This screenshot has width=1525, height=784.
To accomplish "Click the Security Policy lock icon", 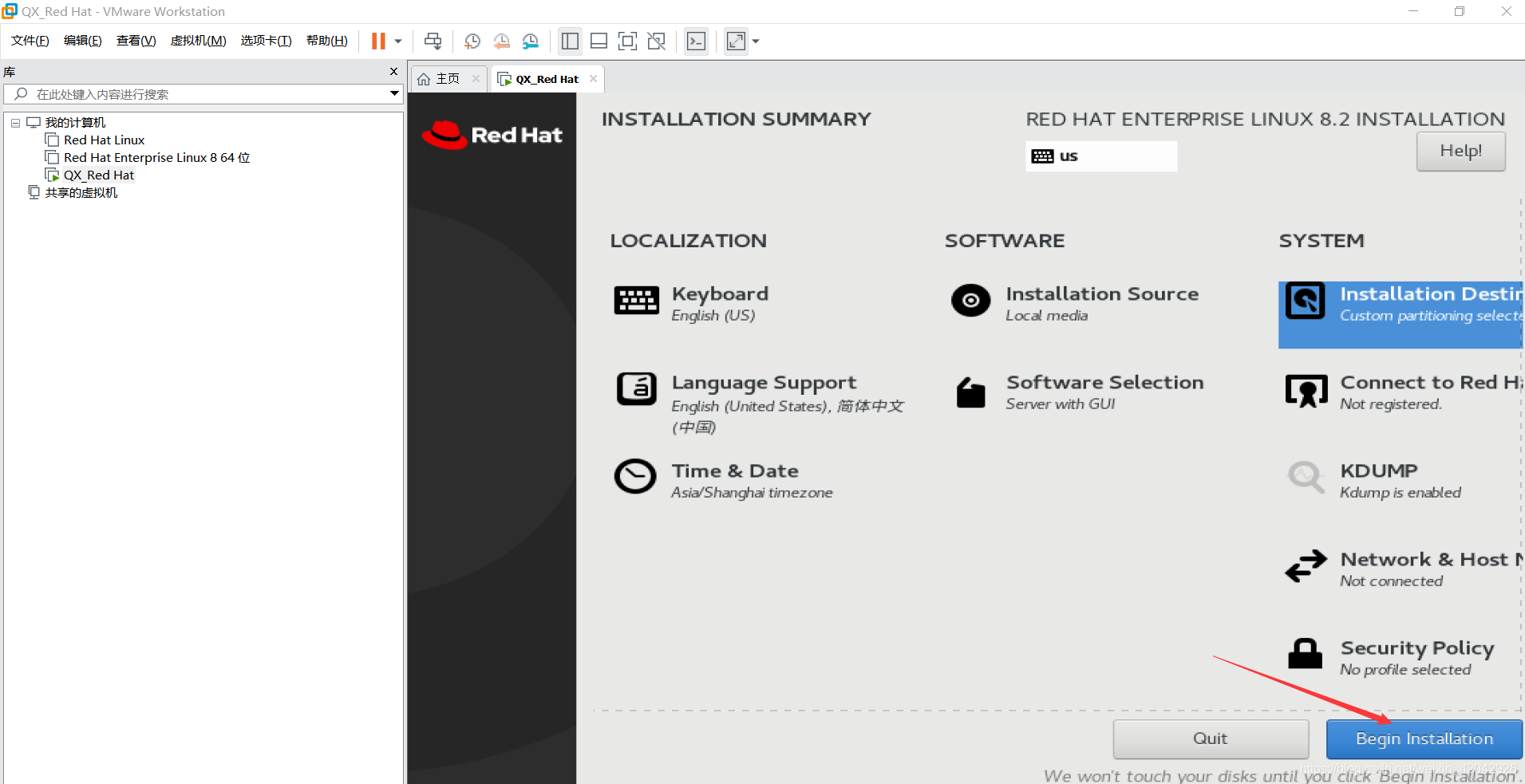I will tap(1306, 653).
